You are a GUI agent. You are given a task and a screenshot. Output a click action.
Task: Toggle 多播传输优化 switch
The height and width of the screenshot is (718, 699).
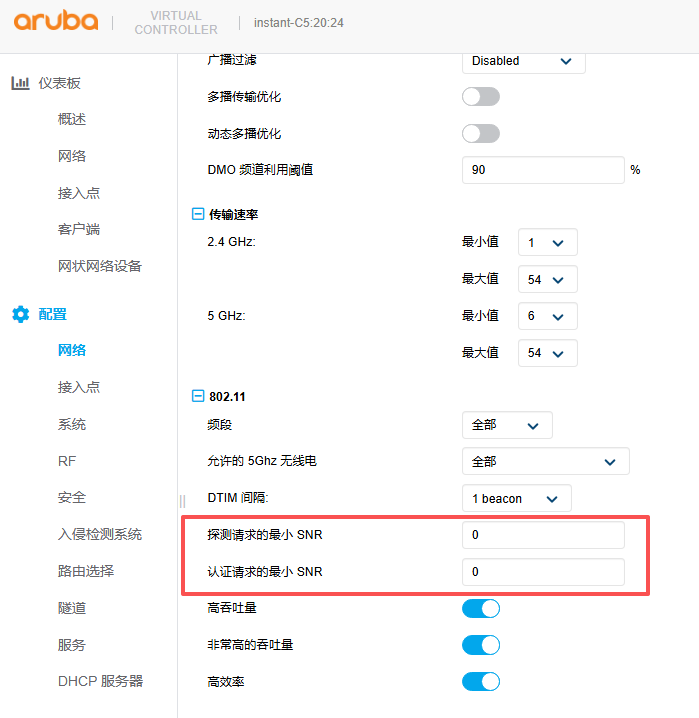coord(480,97)
